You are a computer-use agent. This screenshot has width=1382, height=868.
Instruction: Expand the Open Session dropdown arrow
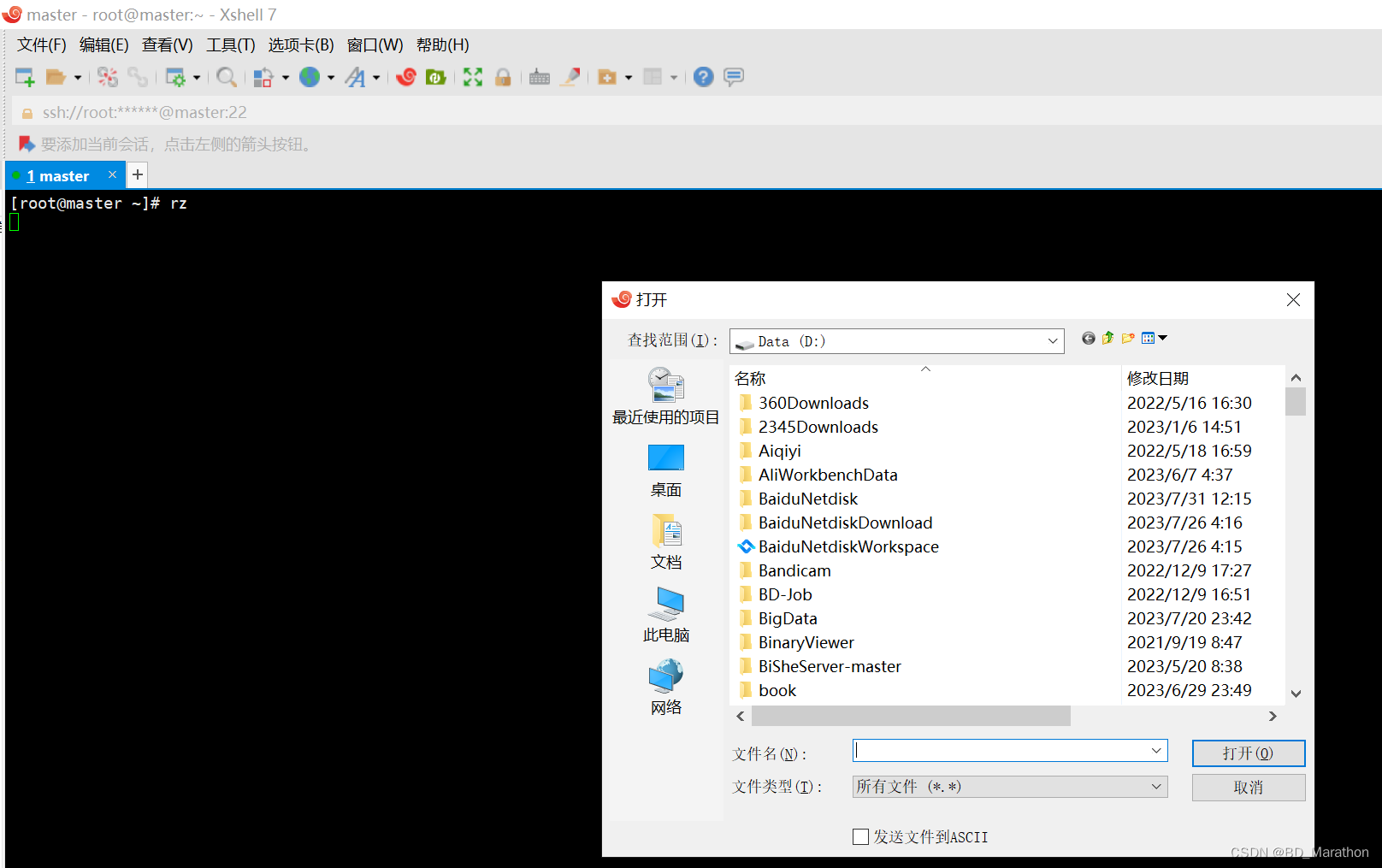pyautogui.click(x=78, y=77)
